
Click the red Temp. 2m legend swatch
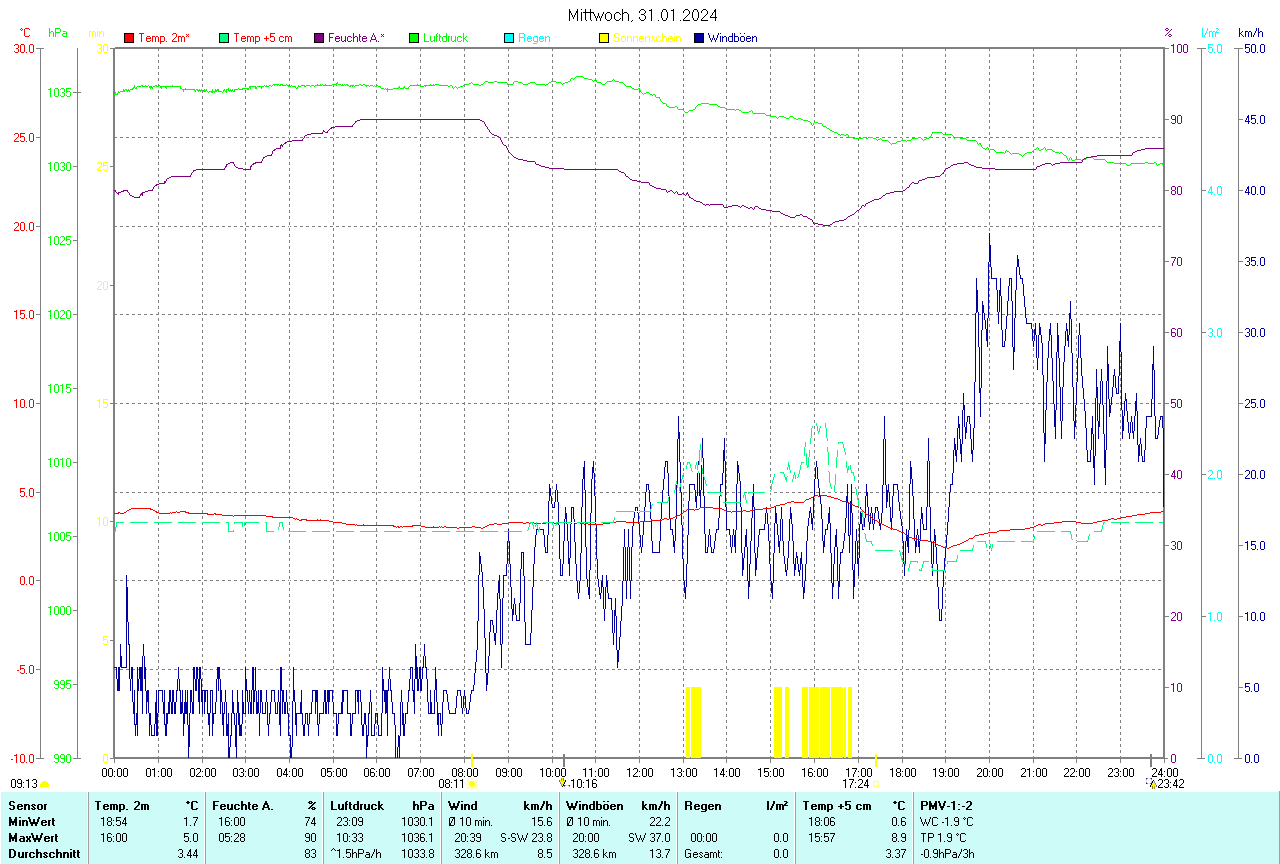(x=129, y=38)
